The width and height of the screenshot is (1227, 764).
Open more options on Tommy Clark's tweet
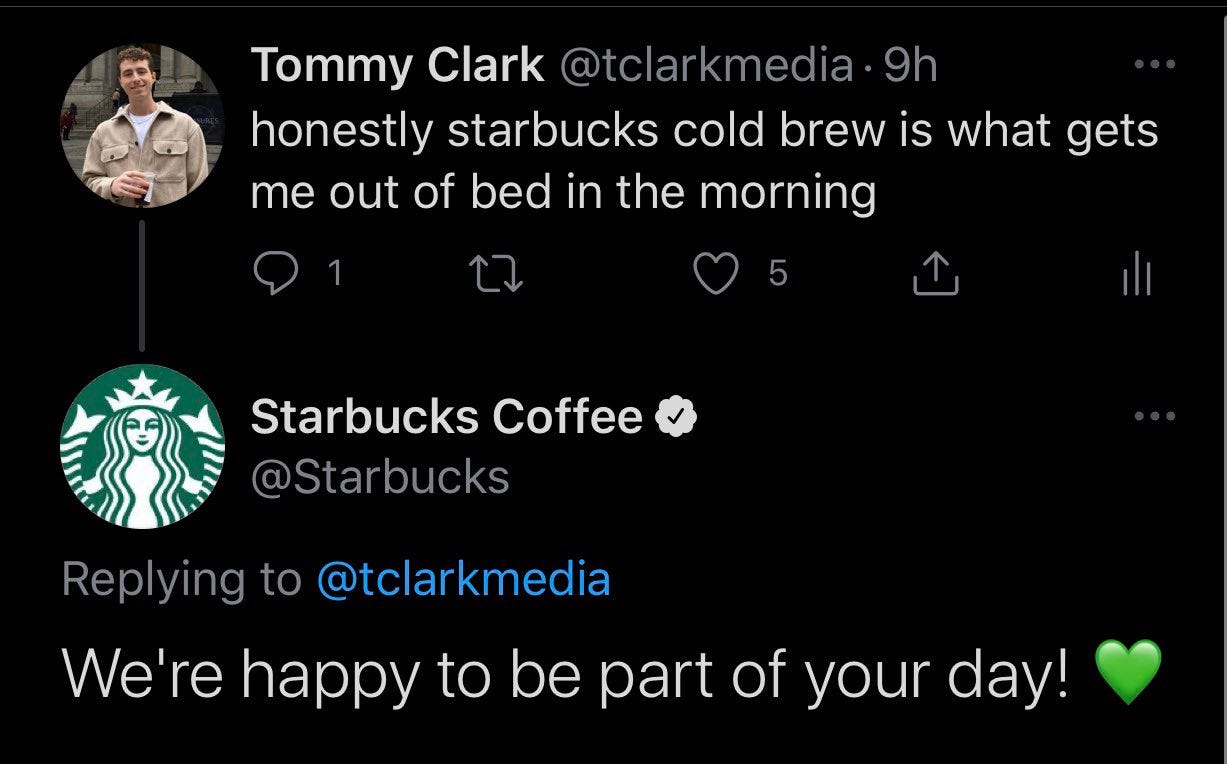pos(1156,65)
